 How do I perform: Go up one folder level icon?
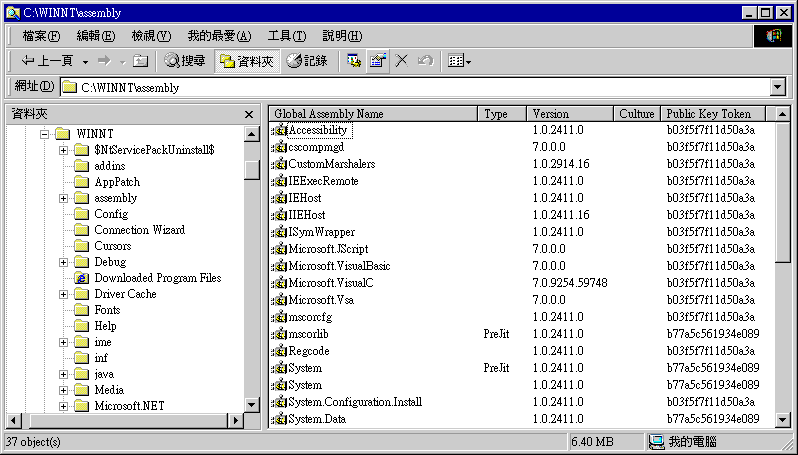coord(140,61)
